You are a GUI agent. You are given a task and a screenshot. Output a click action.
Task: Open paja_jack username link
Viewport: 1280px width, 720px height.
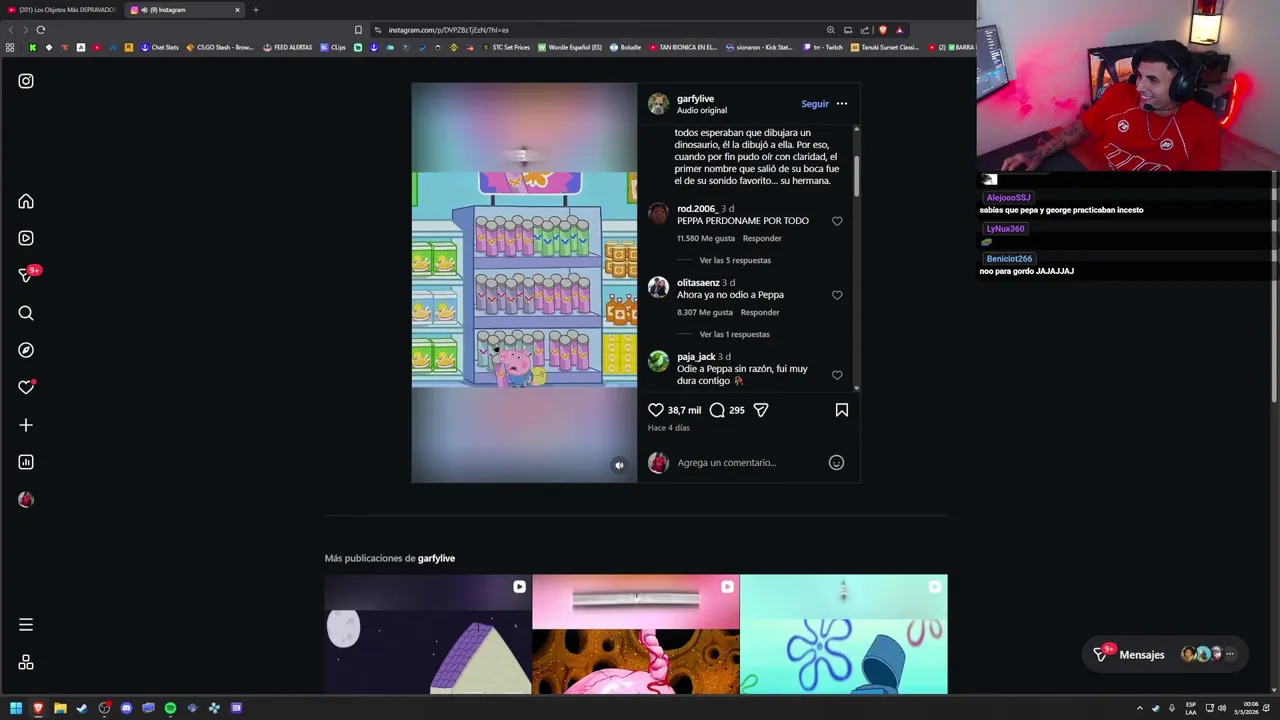pyautogui.click(x=696, y=357)
